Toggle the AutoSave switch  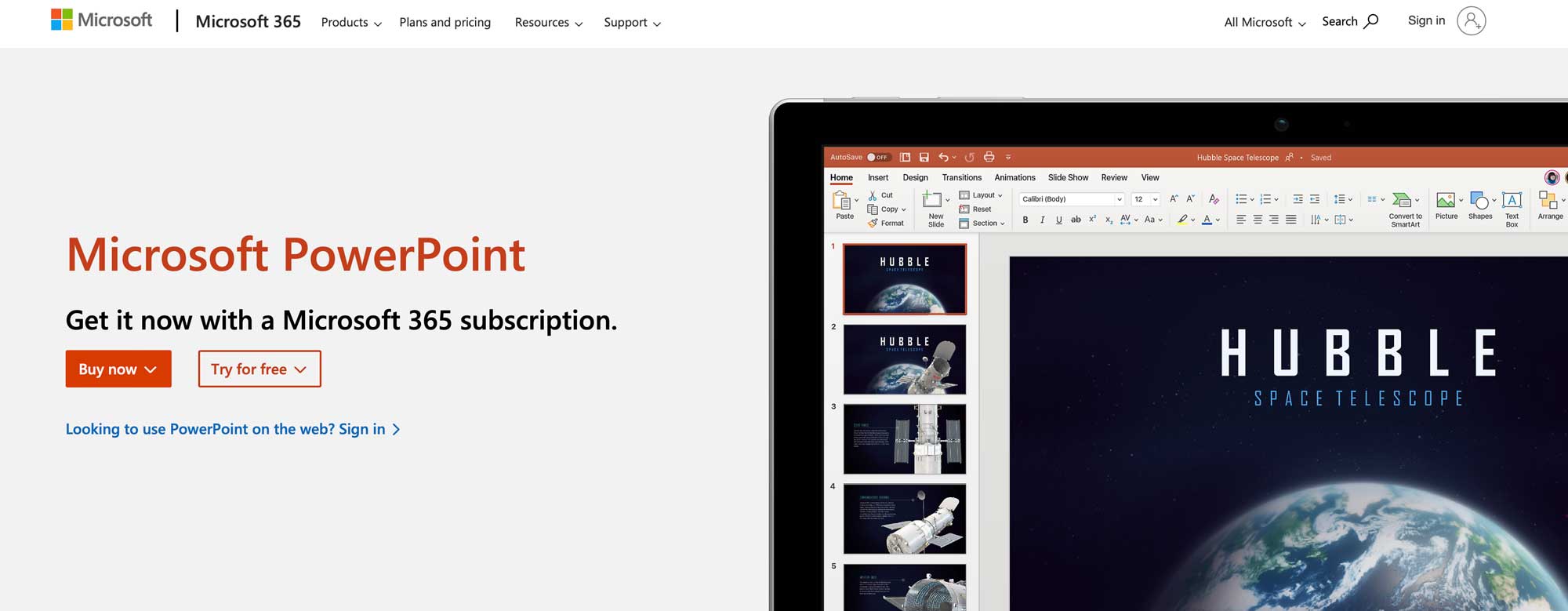coord(877,158)
